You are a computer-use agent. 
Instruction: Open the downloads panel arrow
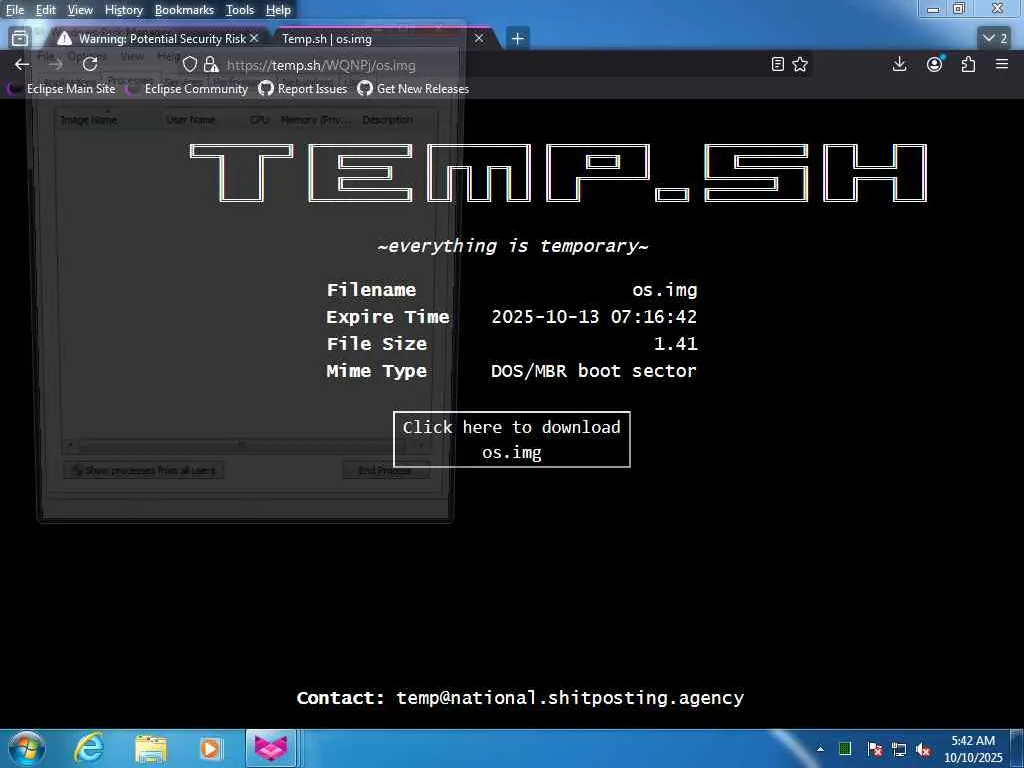[899, 64]
